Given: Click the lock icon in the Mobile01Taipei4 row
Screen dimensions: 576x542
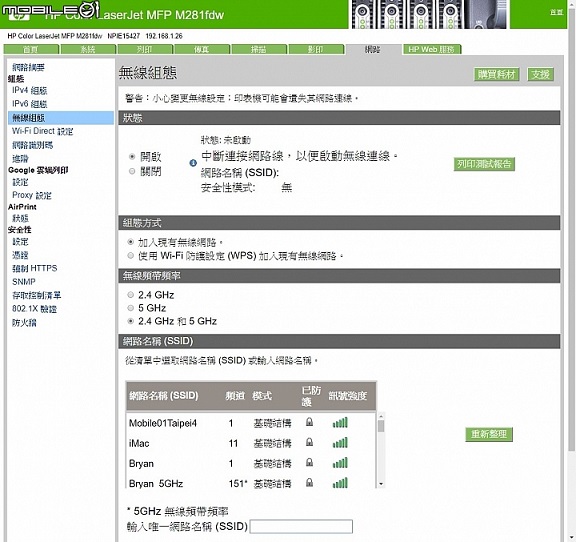Looking at the screenshot, I should coord(310,422).
